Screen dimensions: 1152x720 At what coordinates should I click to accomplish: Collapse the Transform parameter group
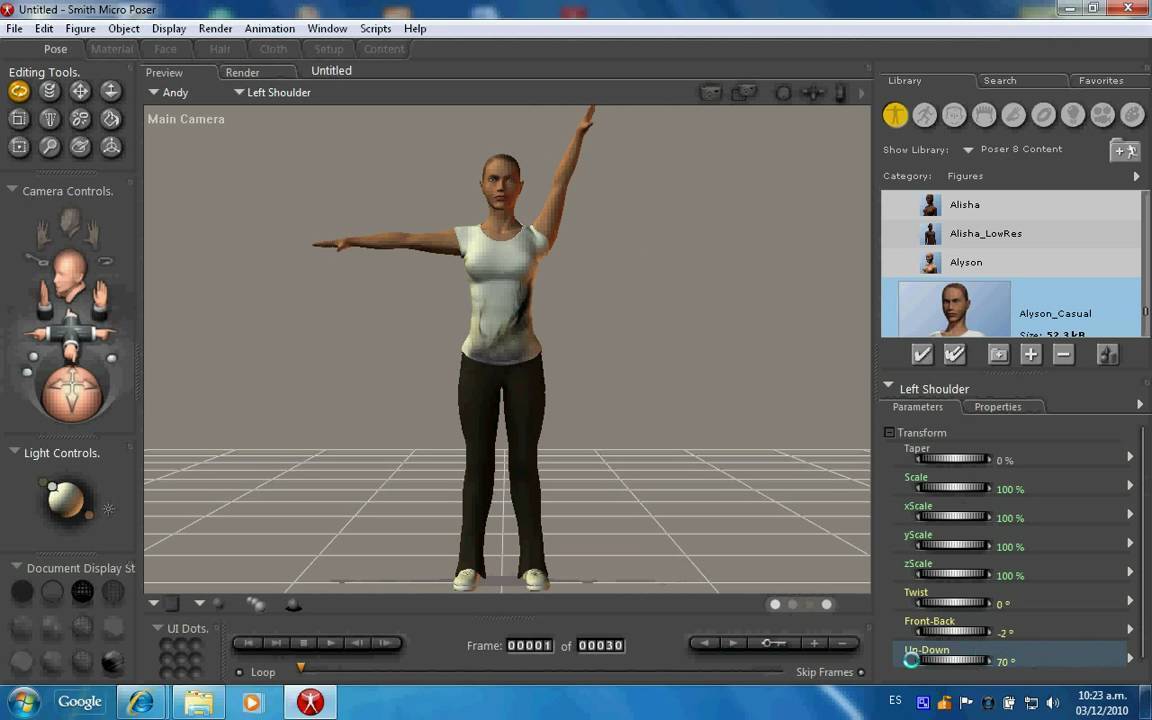[x=889, y=433]
